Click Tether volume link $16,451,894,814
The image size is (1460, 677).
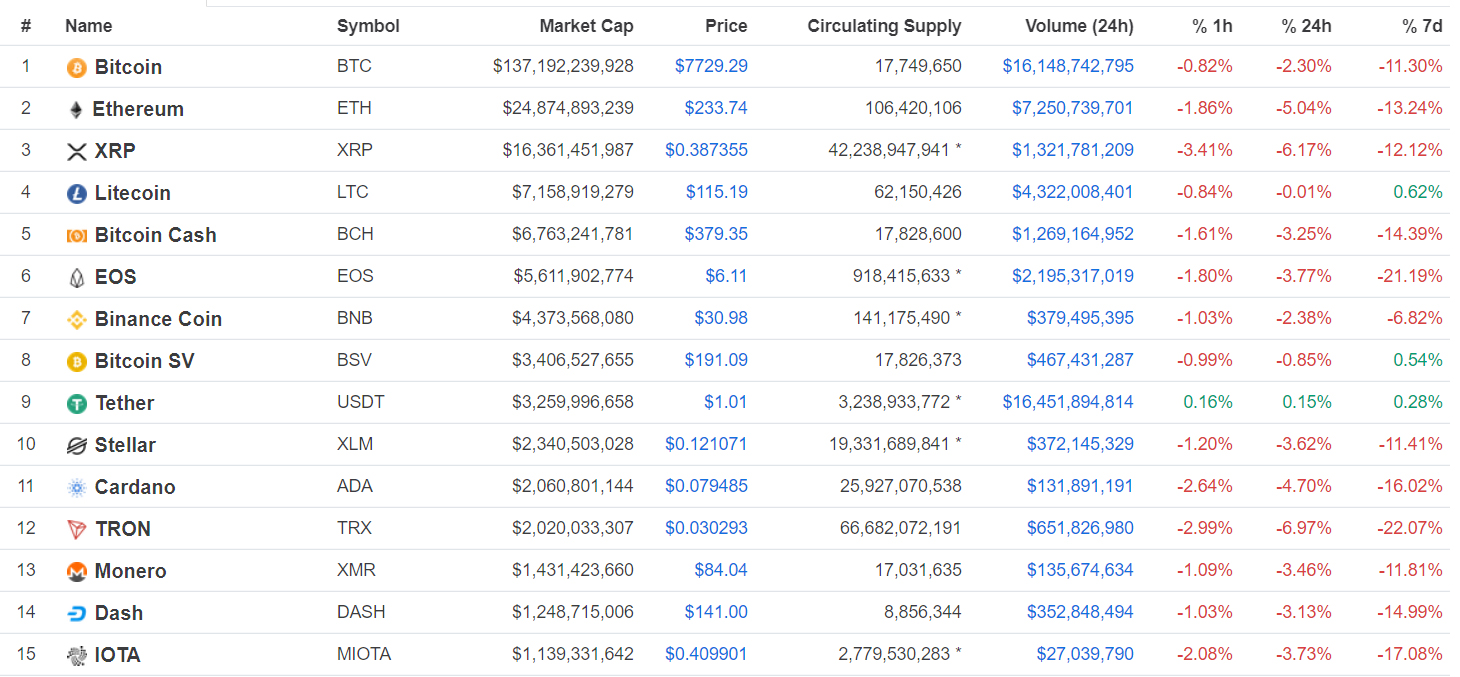tap(1068, 402)
